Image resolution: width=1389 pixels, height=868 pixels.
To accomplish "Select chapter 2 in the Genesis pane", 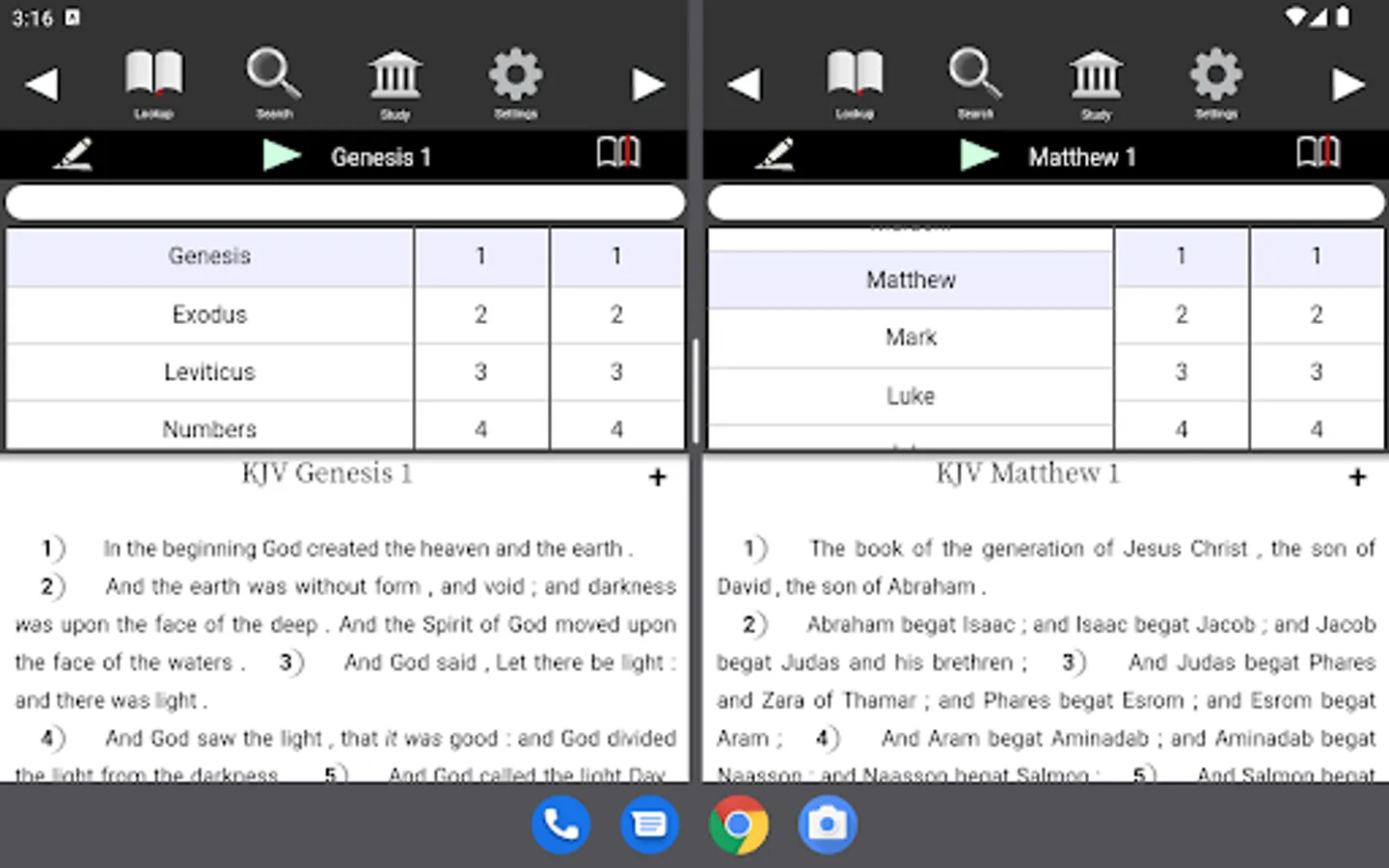I will (x=481, y=314).
